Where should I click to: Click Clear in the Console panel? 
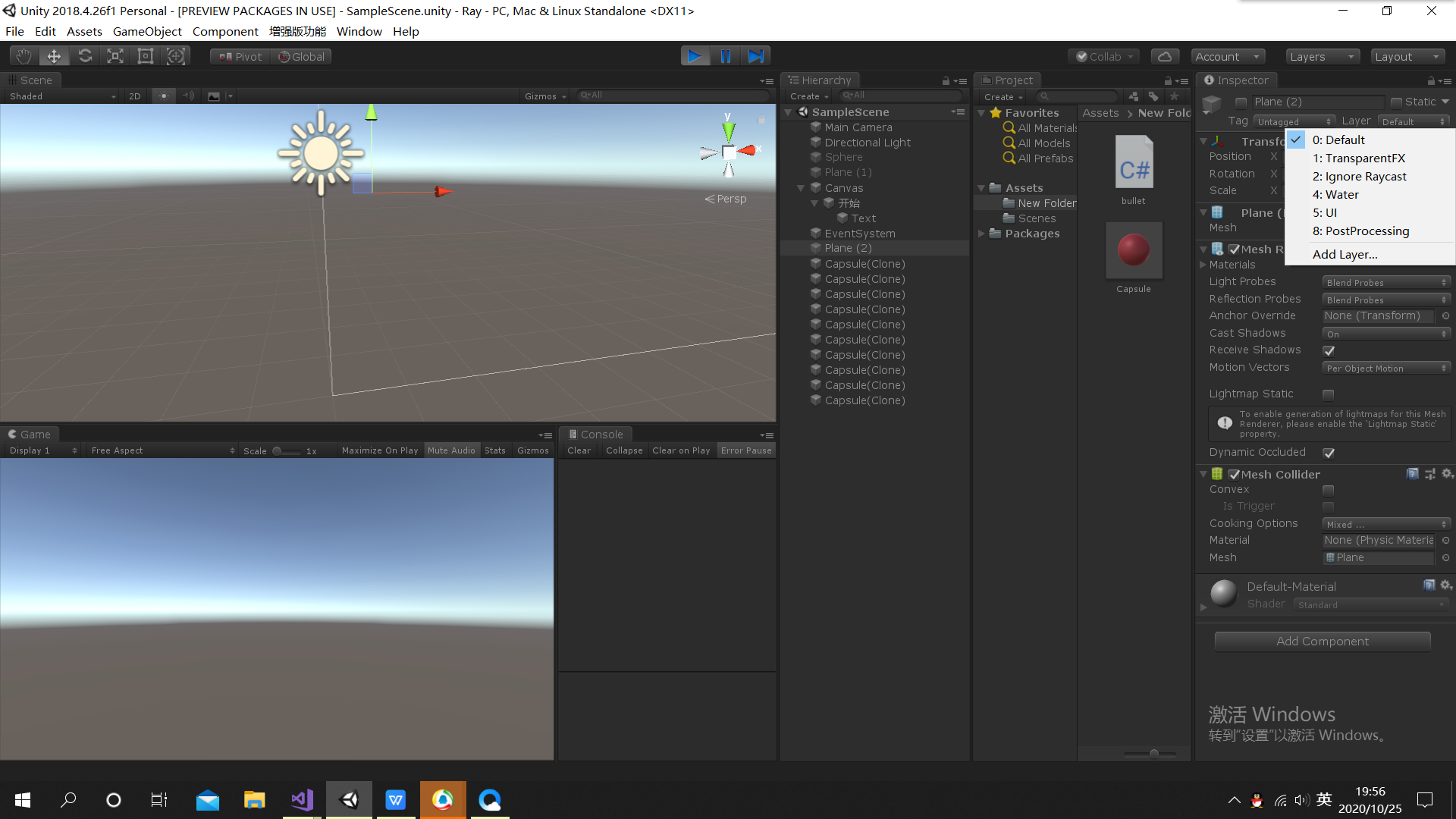[578, 450]
